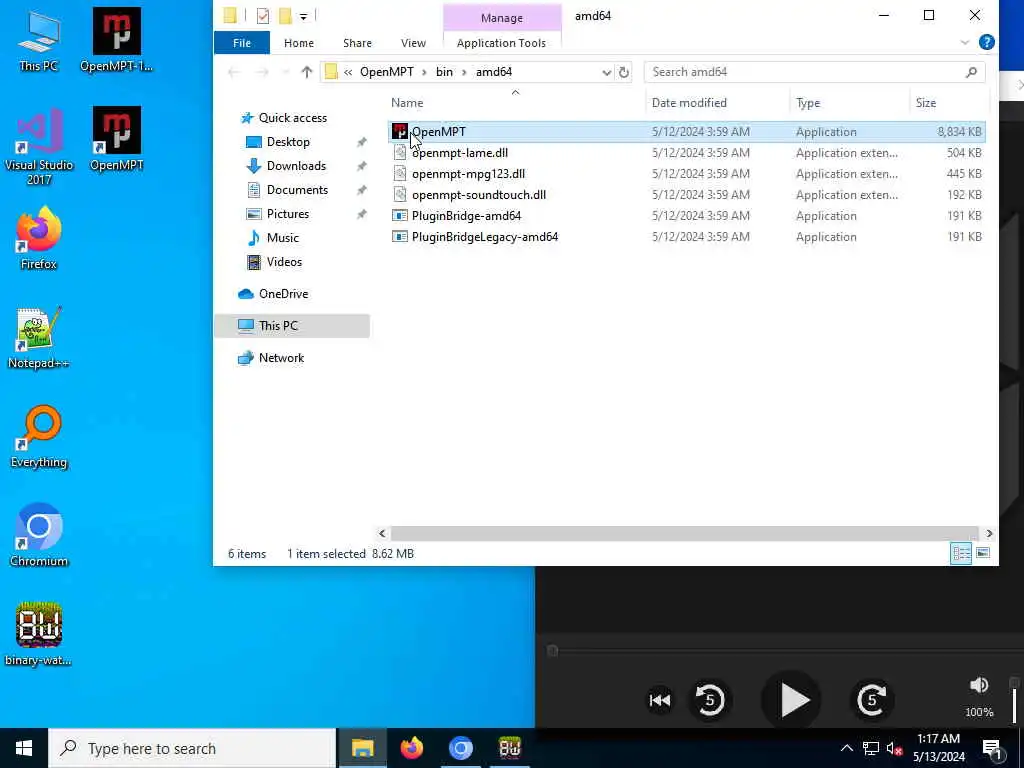
Task: Click the This PC desktop icon
Action: [x=39, y=40]
